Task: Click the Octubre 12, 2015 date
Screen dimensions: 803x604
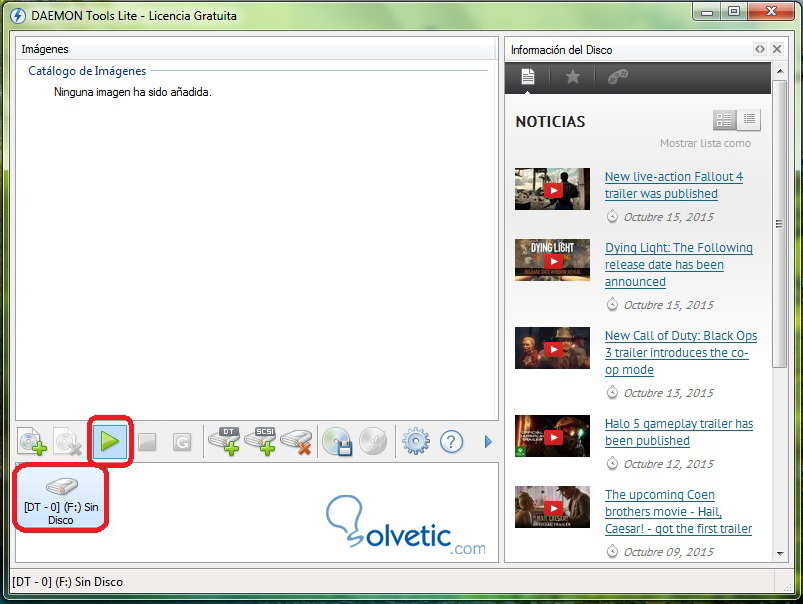Action: pos(668,464)
